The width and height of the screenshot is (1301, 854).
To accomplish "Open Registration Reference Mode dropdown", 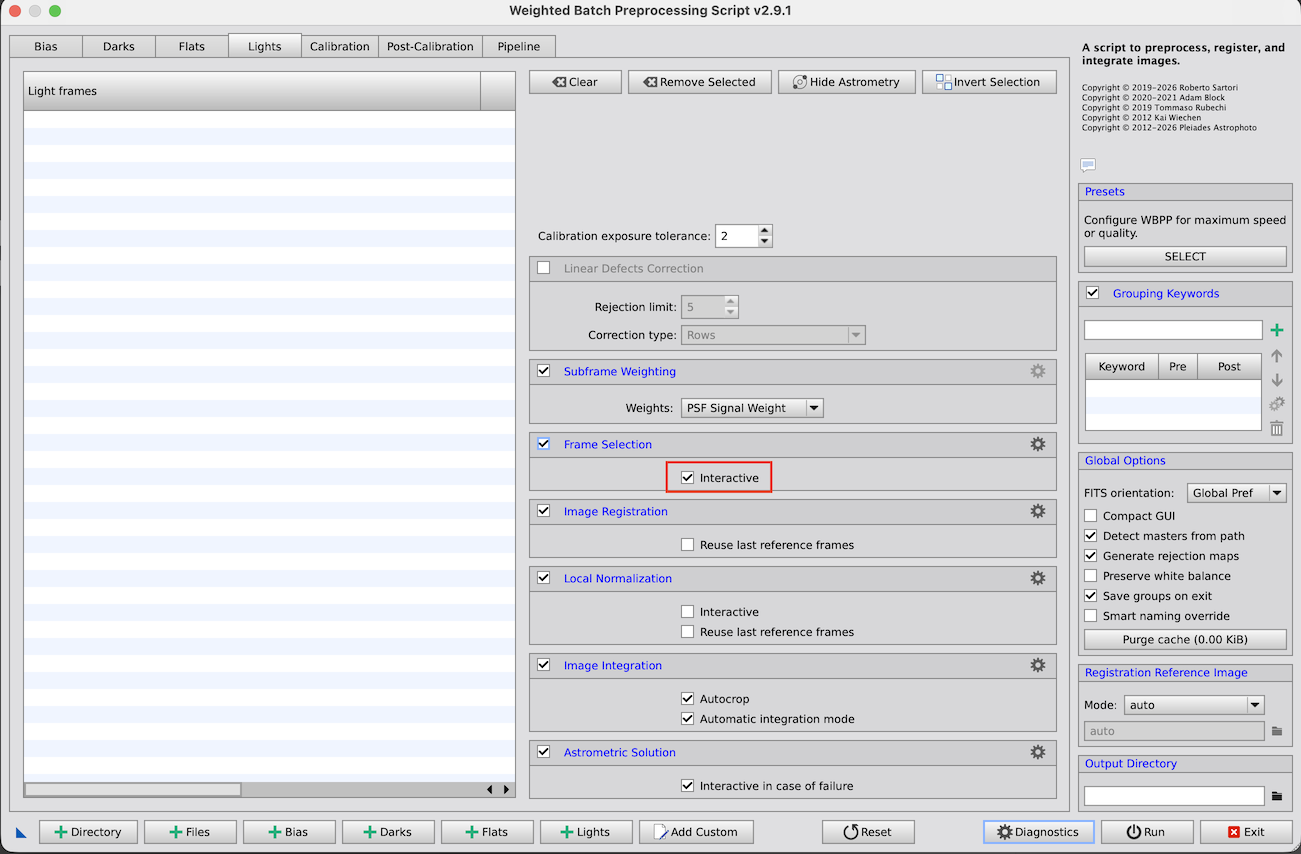I will [x=1194, y=705].
